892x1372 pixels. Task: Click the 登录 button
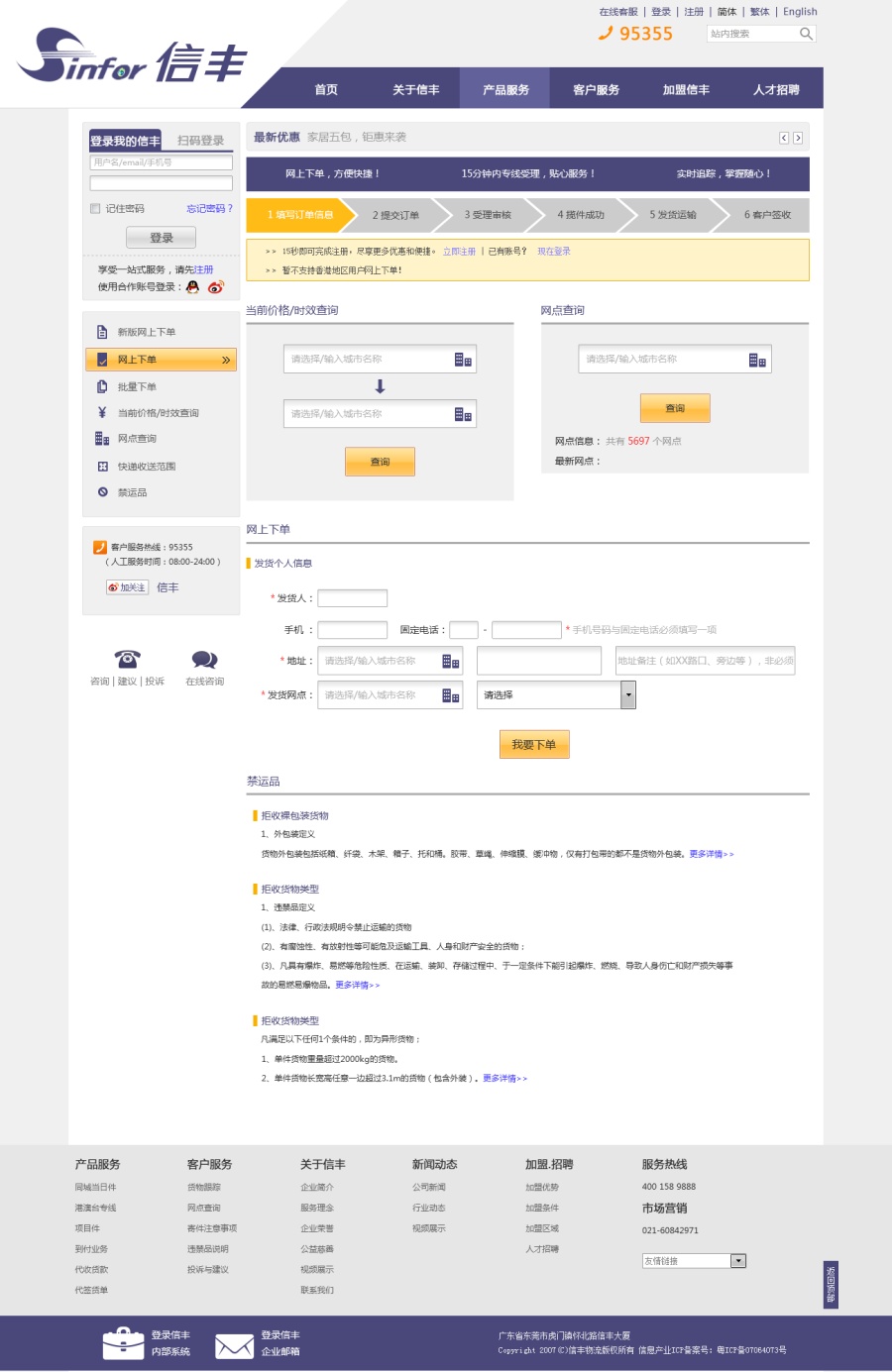pos(161,238)
